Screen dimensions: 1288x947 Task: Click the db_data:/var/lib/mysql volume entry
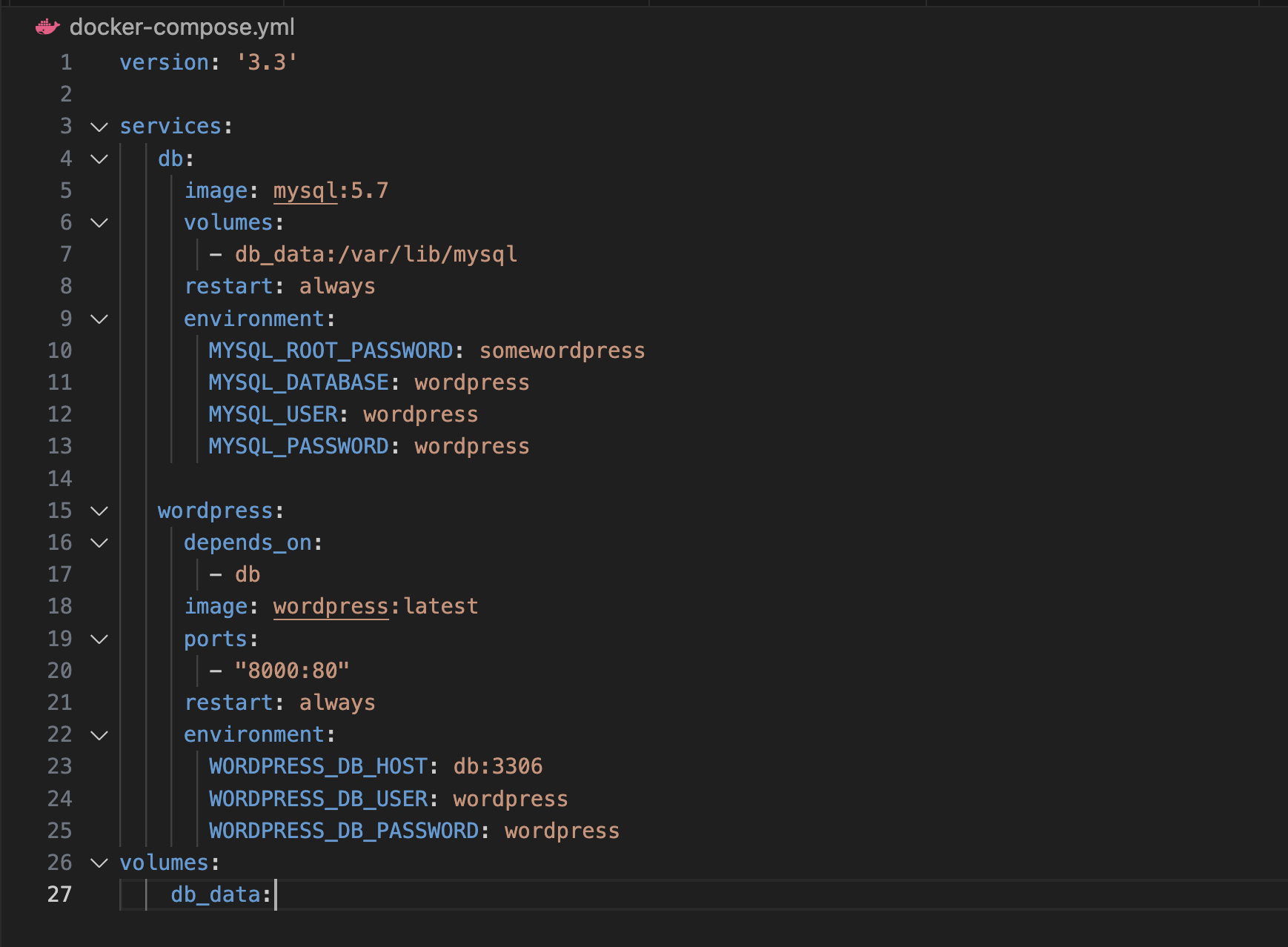pyautogui.click(x=376, y=255)
